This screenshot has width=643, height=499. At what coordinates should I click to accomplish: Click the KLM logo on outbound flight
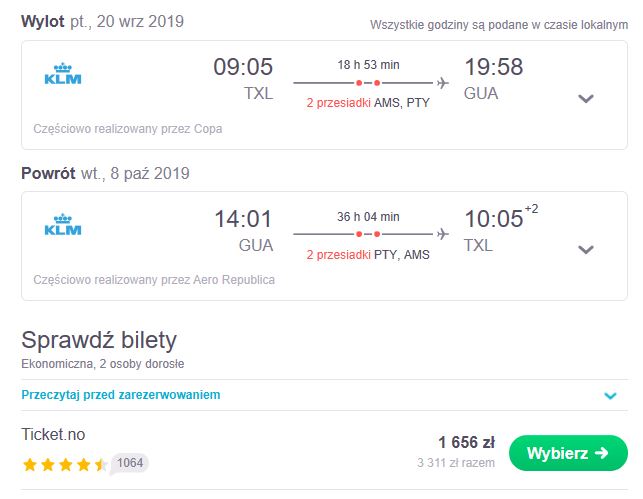pyautogui.click(x=63, y=74)
